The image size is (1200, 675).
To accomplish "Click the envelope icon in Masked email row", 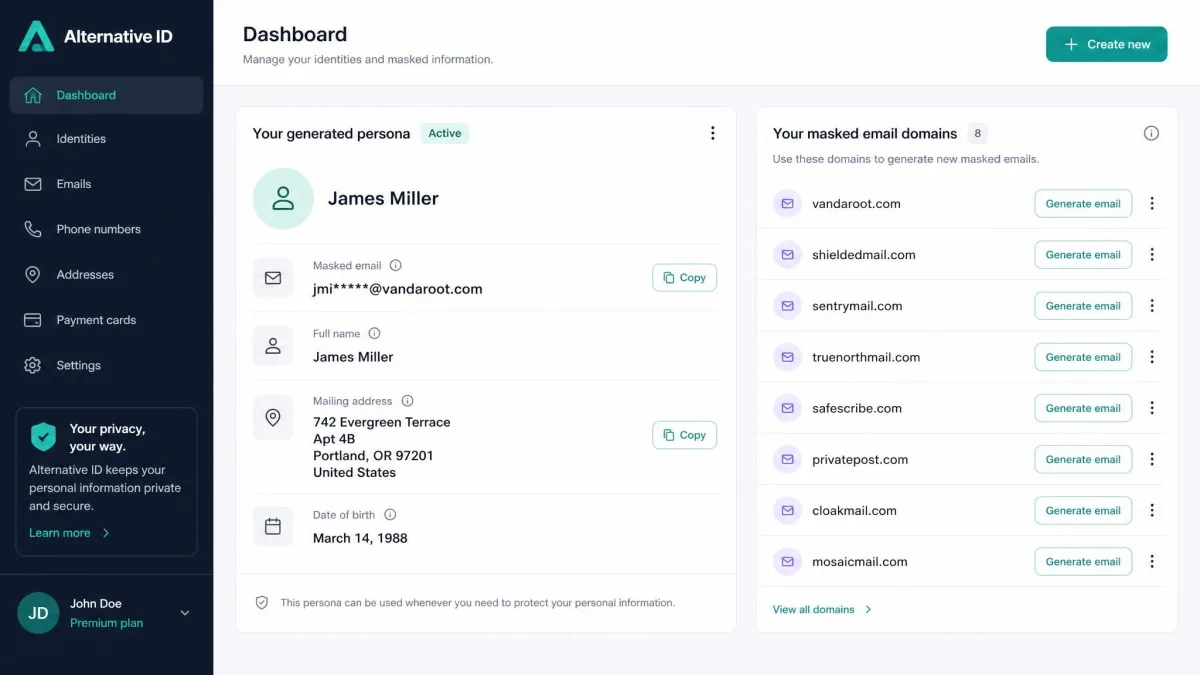I will [273, 278].
